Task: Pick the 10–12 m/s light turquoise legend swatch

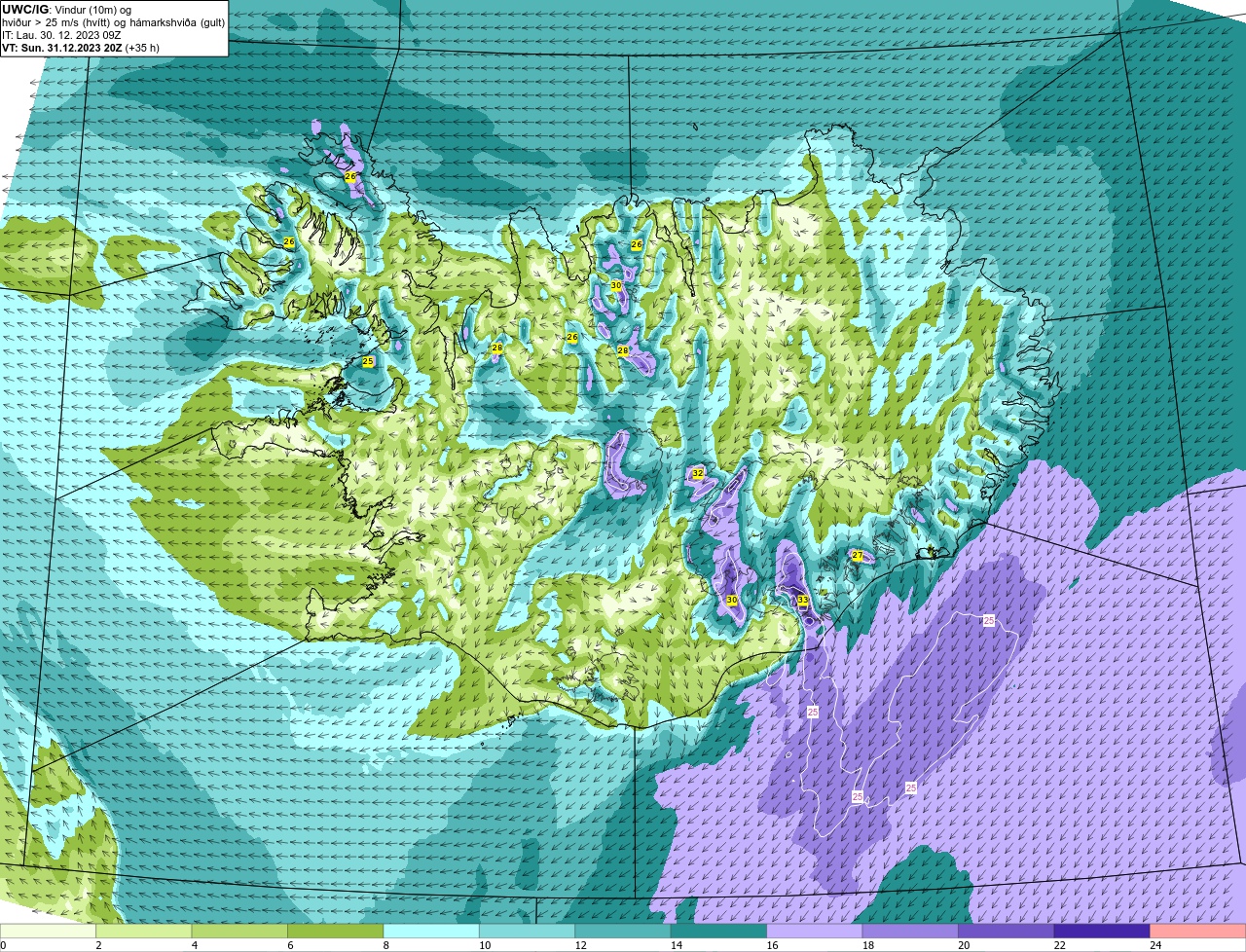Action: coord(528,931)
